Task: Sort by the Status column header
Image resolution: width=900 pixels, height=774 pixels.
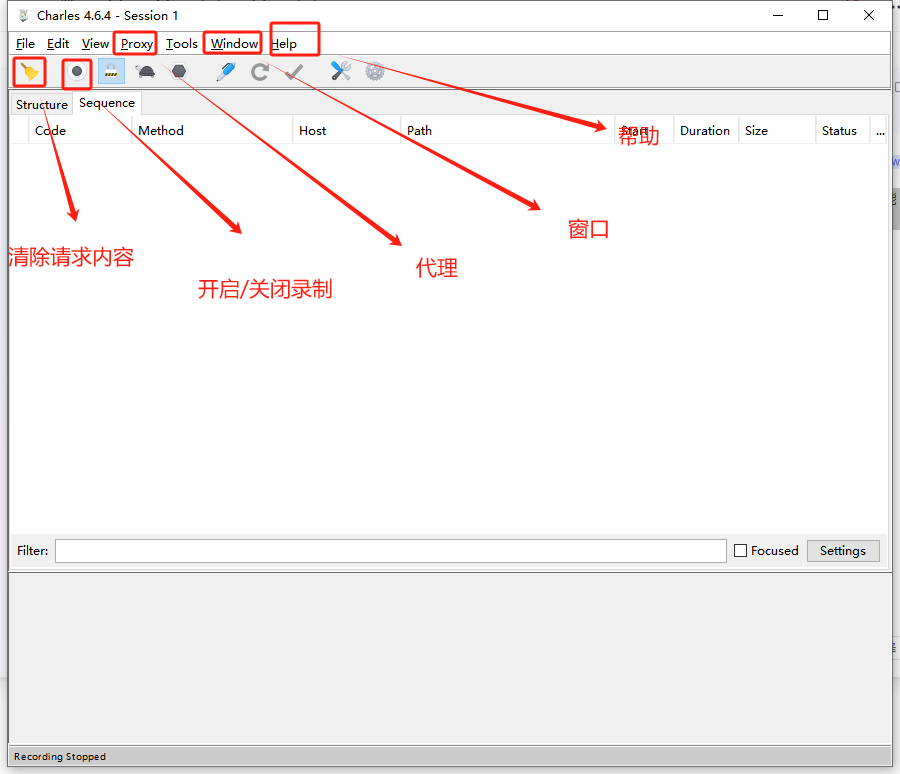Action: click(842, 130)
